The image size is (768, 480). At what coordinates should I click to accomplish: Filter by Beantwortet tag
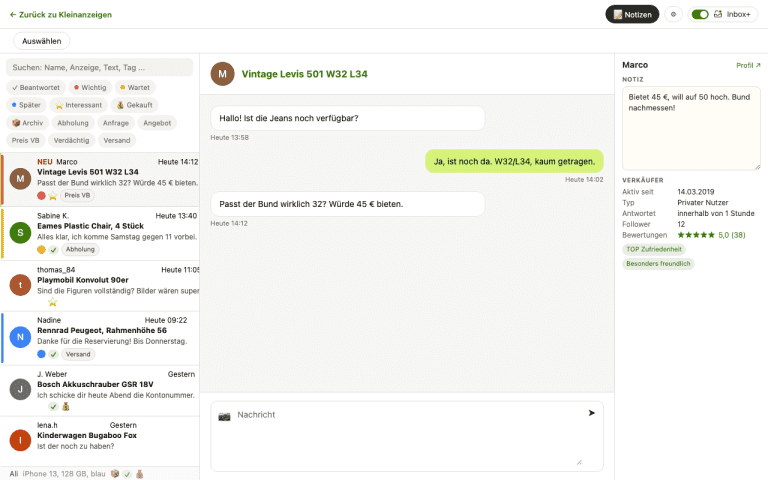[36, 87]
